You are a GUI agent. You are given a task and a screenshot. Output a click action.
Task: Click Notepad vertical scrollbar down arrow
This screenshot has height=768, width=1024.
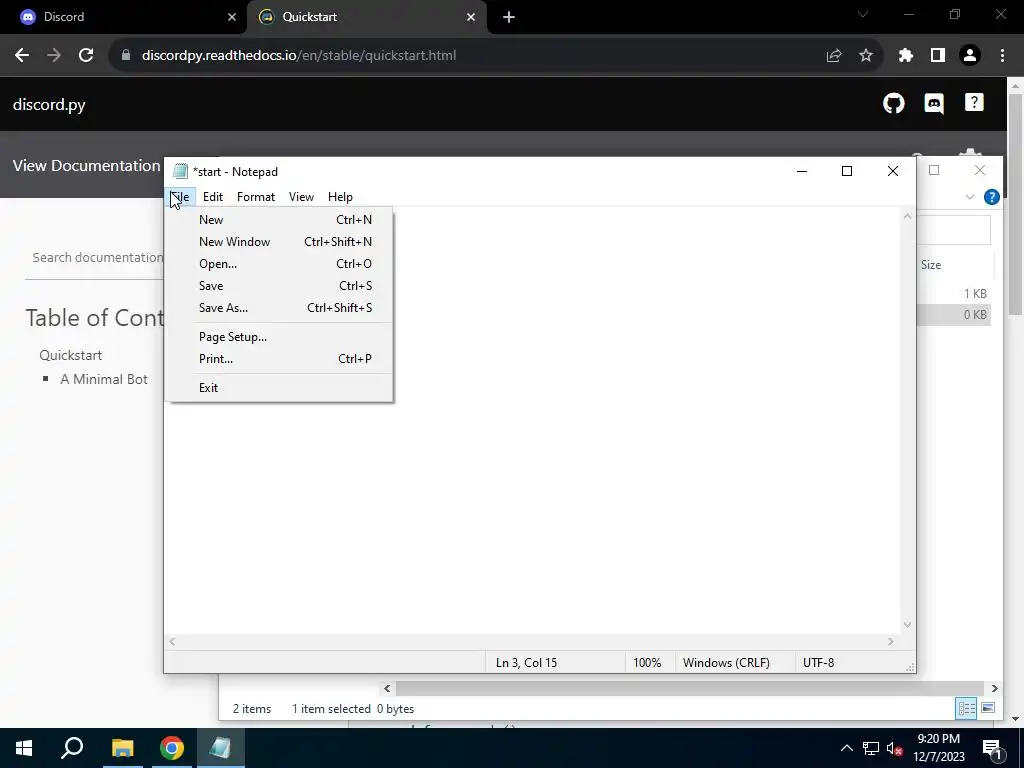click(x=907, y=625)
